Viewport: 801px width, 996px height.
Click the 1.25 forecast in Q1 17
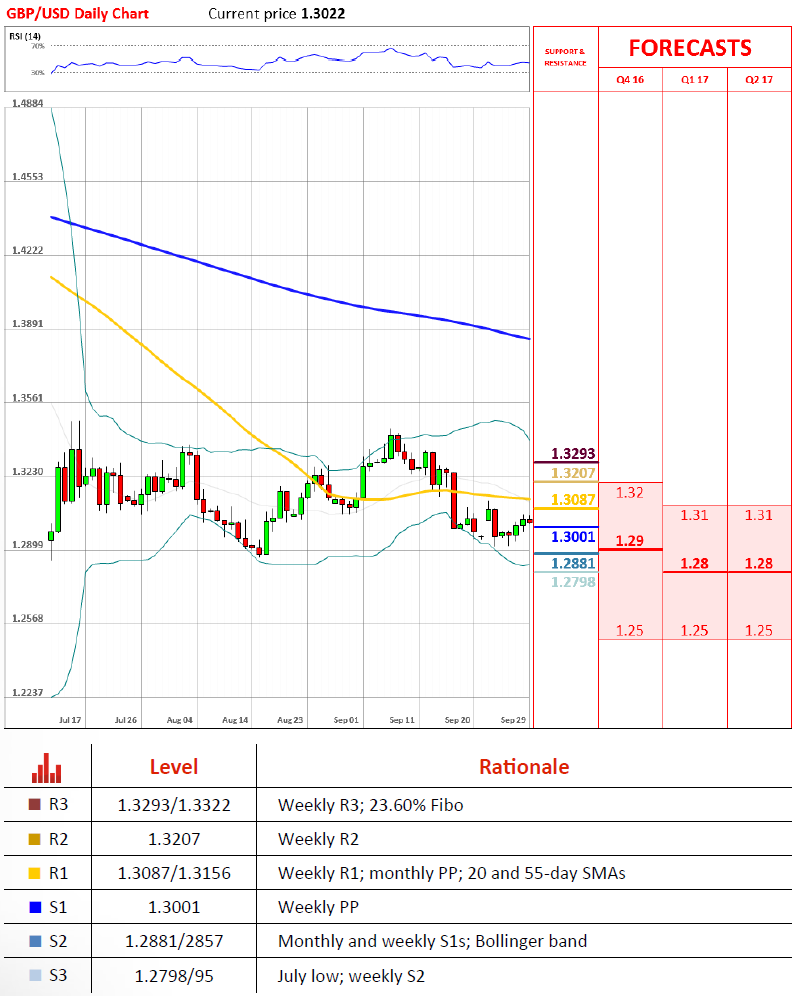click(x=694, y=631)
